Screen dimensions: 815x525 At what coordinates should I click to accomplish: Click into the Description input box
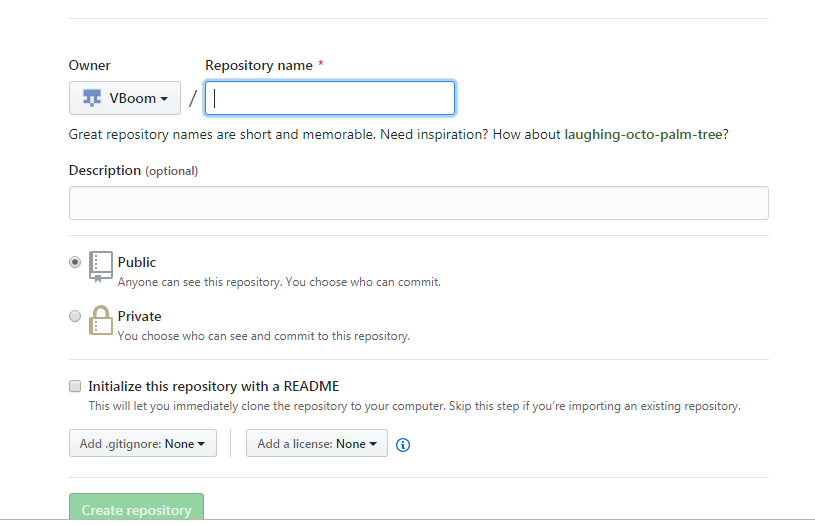tap(418, 203)
